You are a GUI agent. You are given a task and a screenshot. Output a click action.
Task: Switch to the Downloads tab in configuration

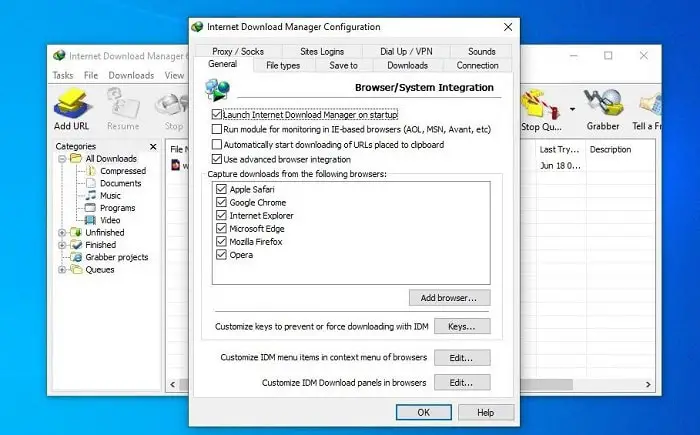tap(408, 65)
